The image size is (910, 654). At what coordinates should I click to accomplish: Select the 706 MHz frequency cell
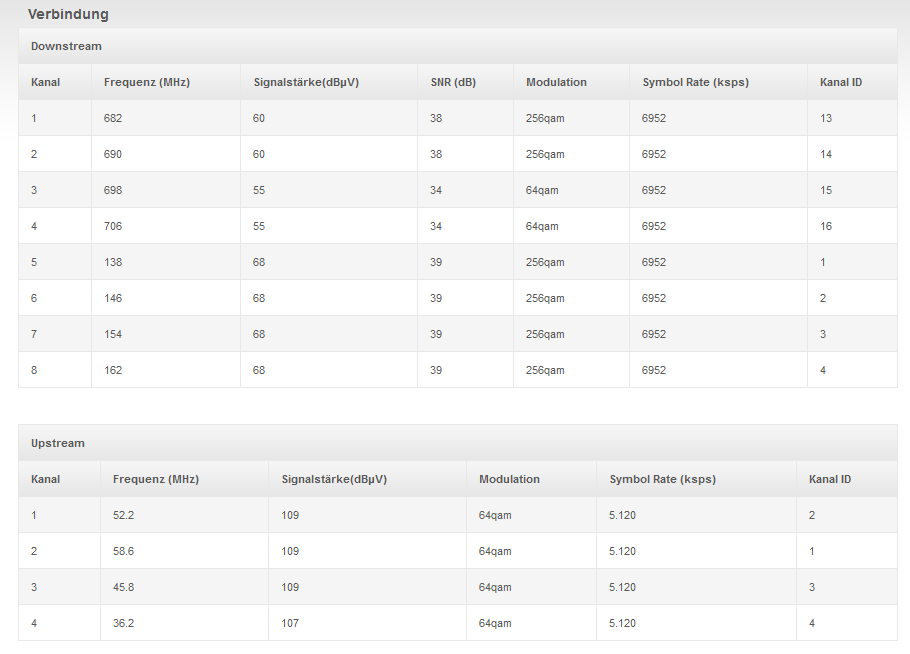(x=113, y=226)
